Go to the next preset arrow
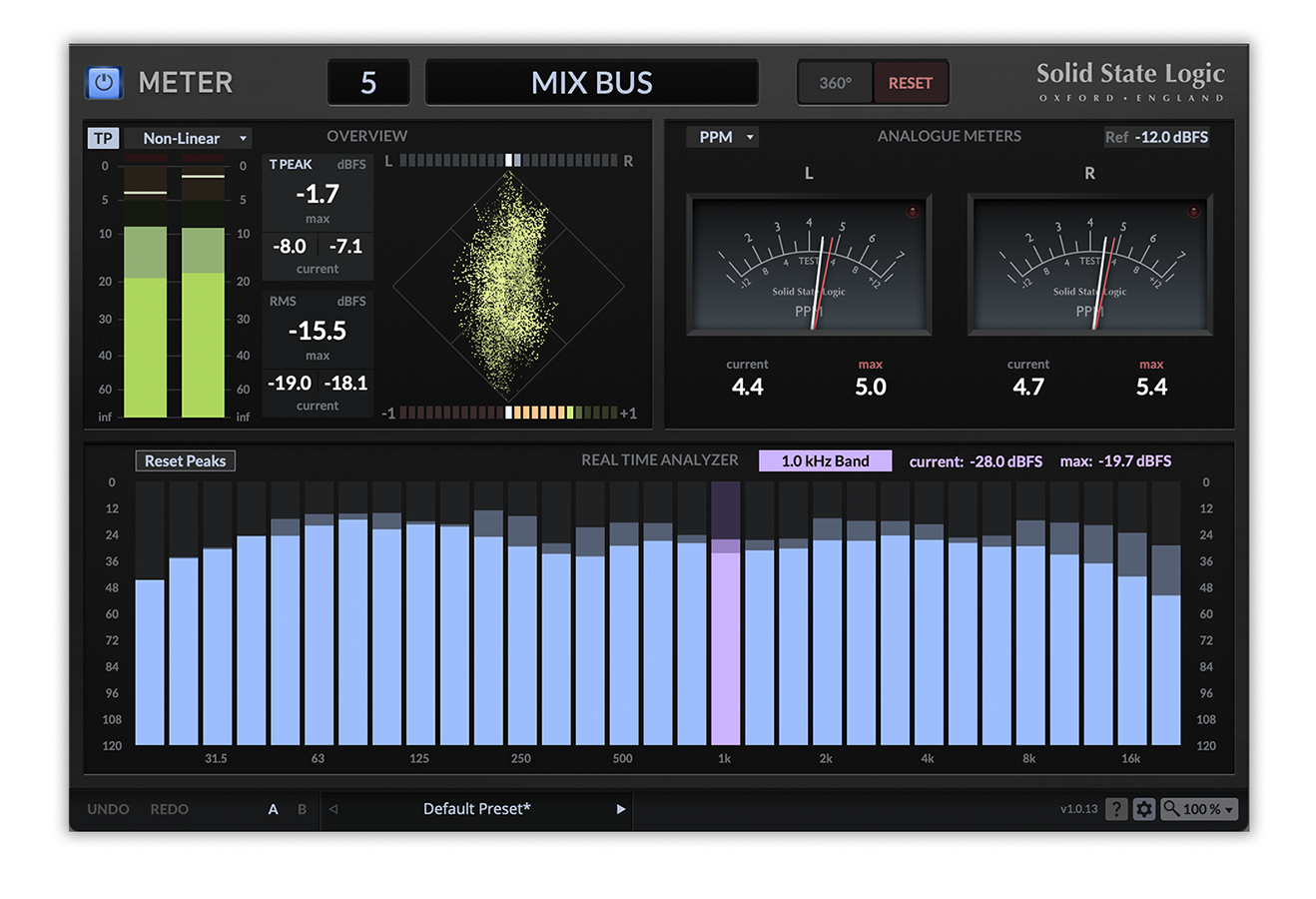Screen dimensions: 1316x899 point(620,809)
